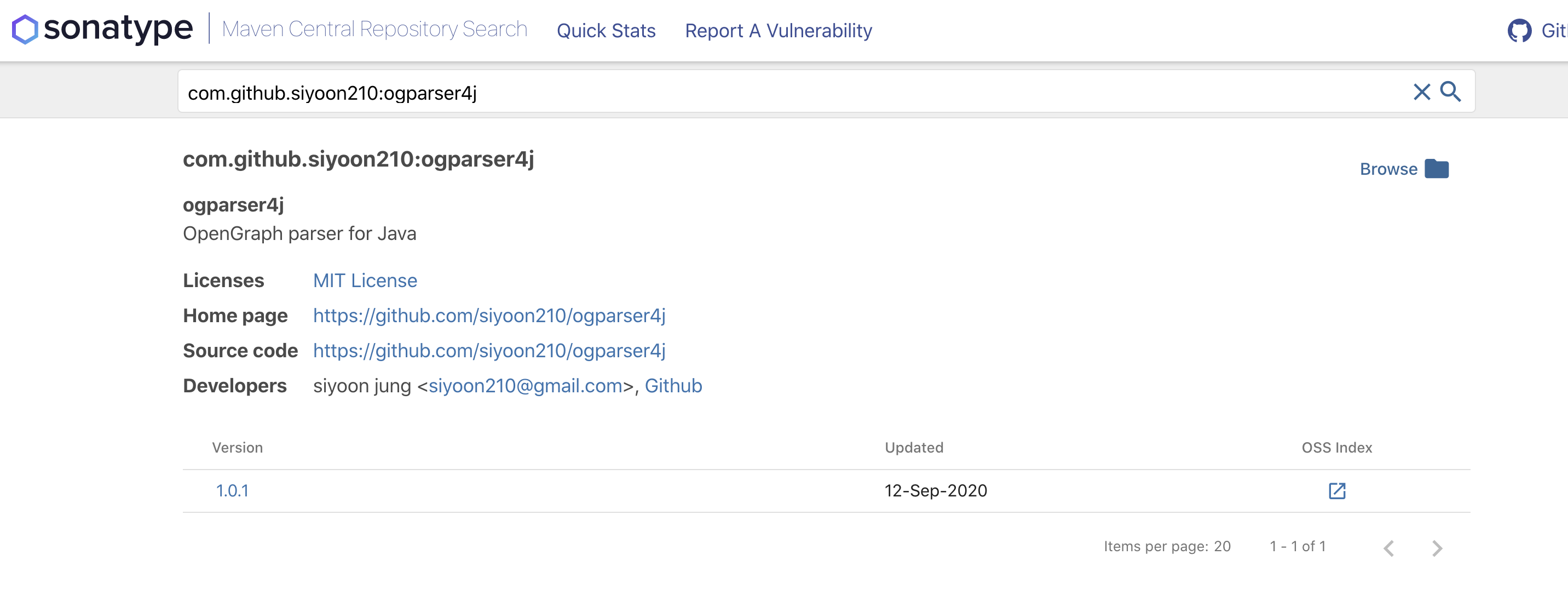The image size is (1568, 606).
Task: Focus the artifact search input field
Action: pyautogui.click(x=730, y=93)
